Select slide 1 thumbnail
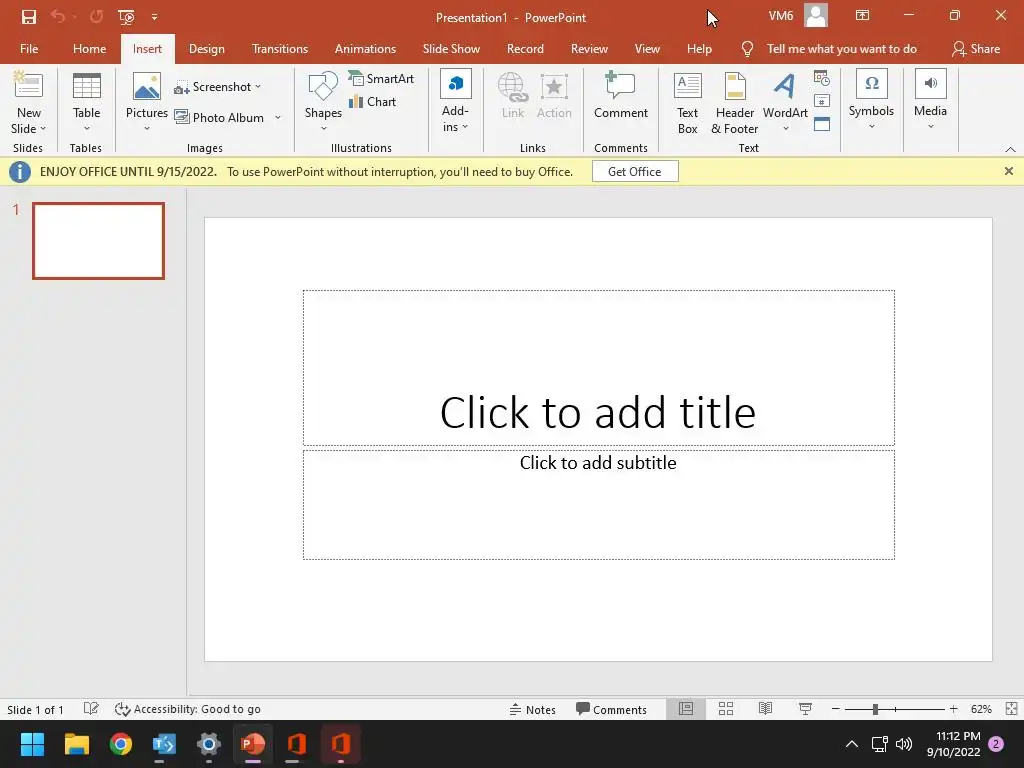Viewport: 1024px width, 768px height. point(99,241)
